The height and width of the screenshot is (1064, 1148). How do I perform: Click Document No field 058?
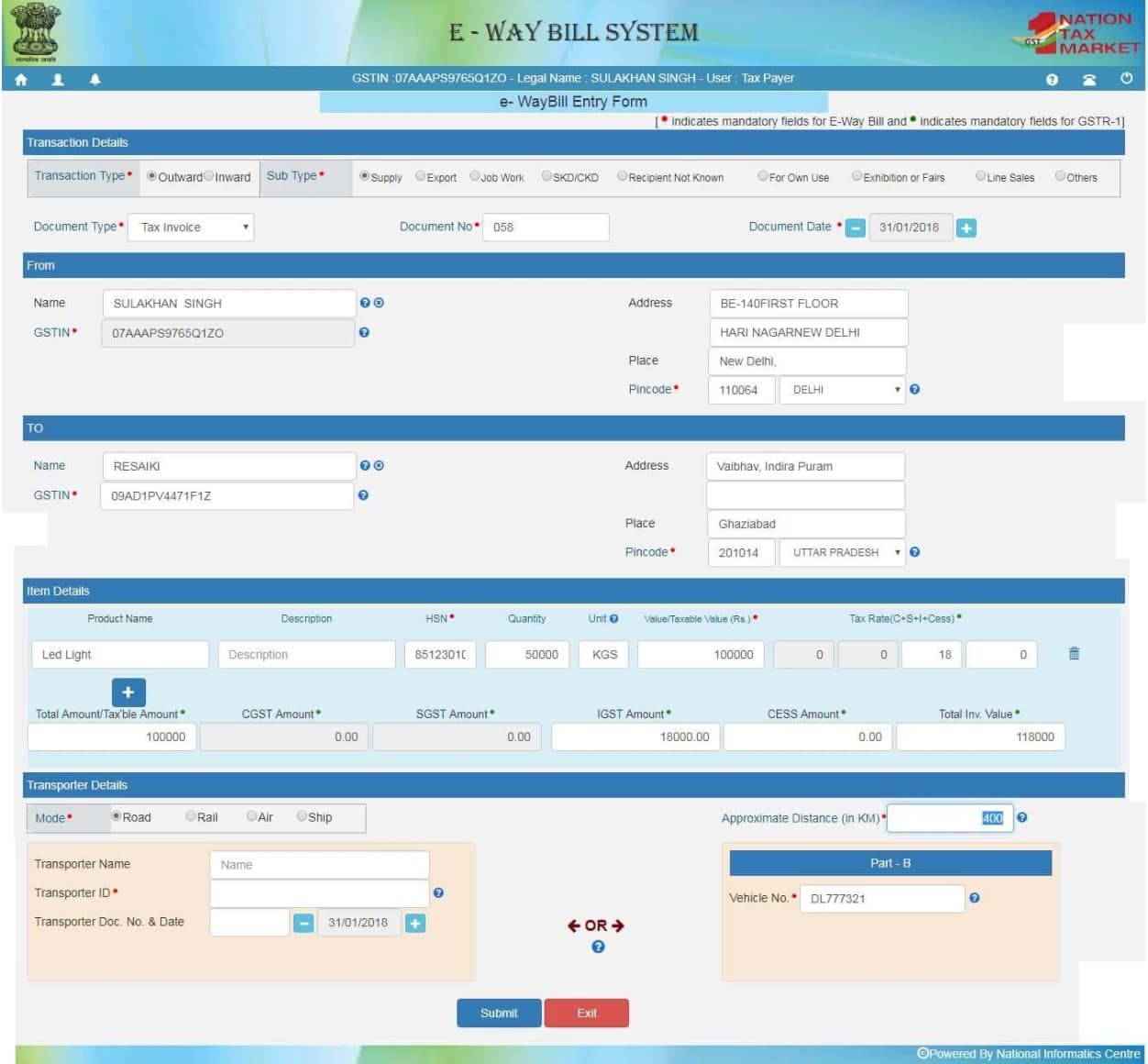point(546,227)
